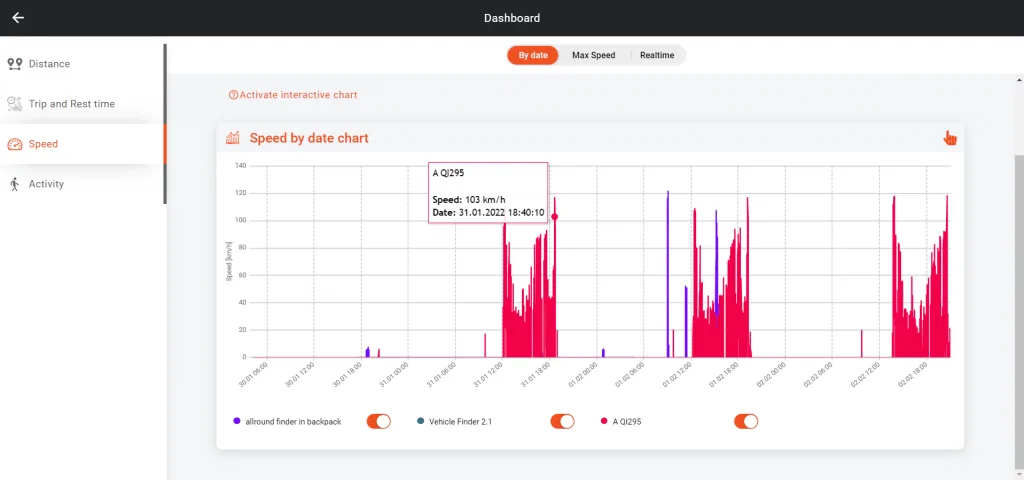The image size is (1024, 480).
Task: Click the Dashboard title in the header
Action: point(512,18)
